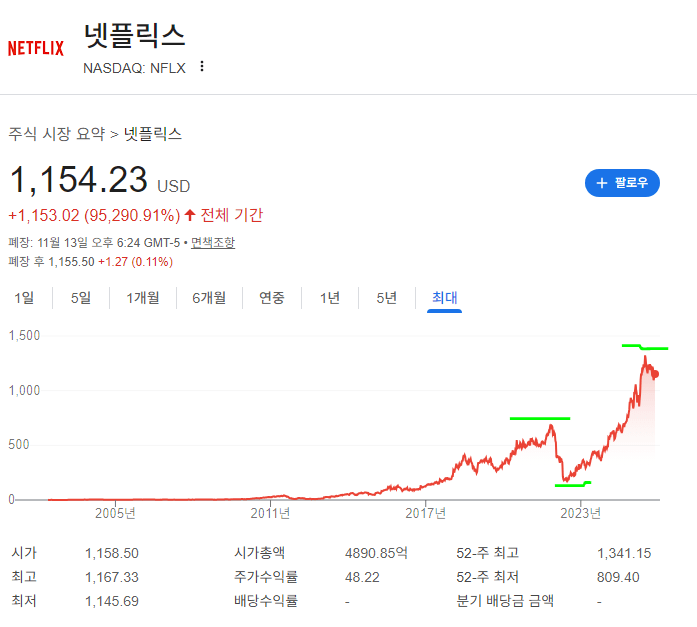The height and width of the screenshot is (627, 697).
Task: Click the 주가수익률 value 48.22
Action: pyautogui.click(x=362, y=577)
